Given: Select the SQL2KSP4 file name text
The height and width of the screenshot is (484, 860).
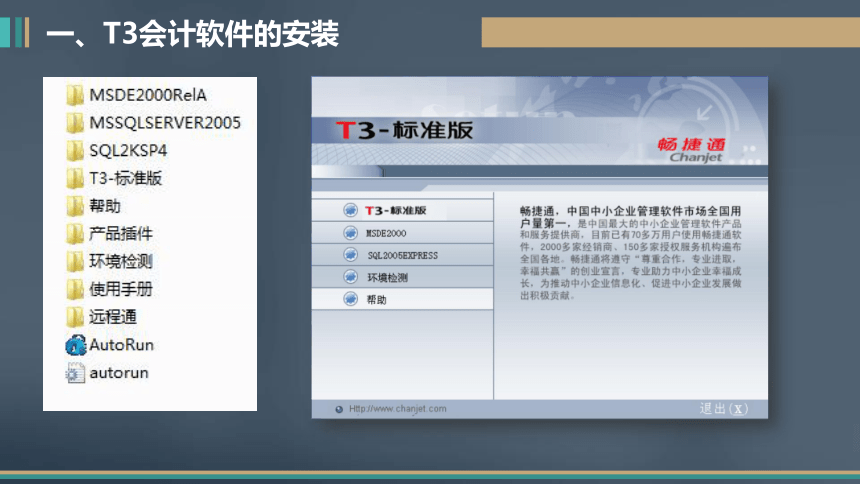Looking at the screenshot, I should pos(128,150).
